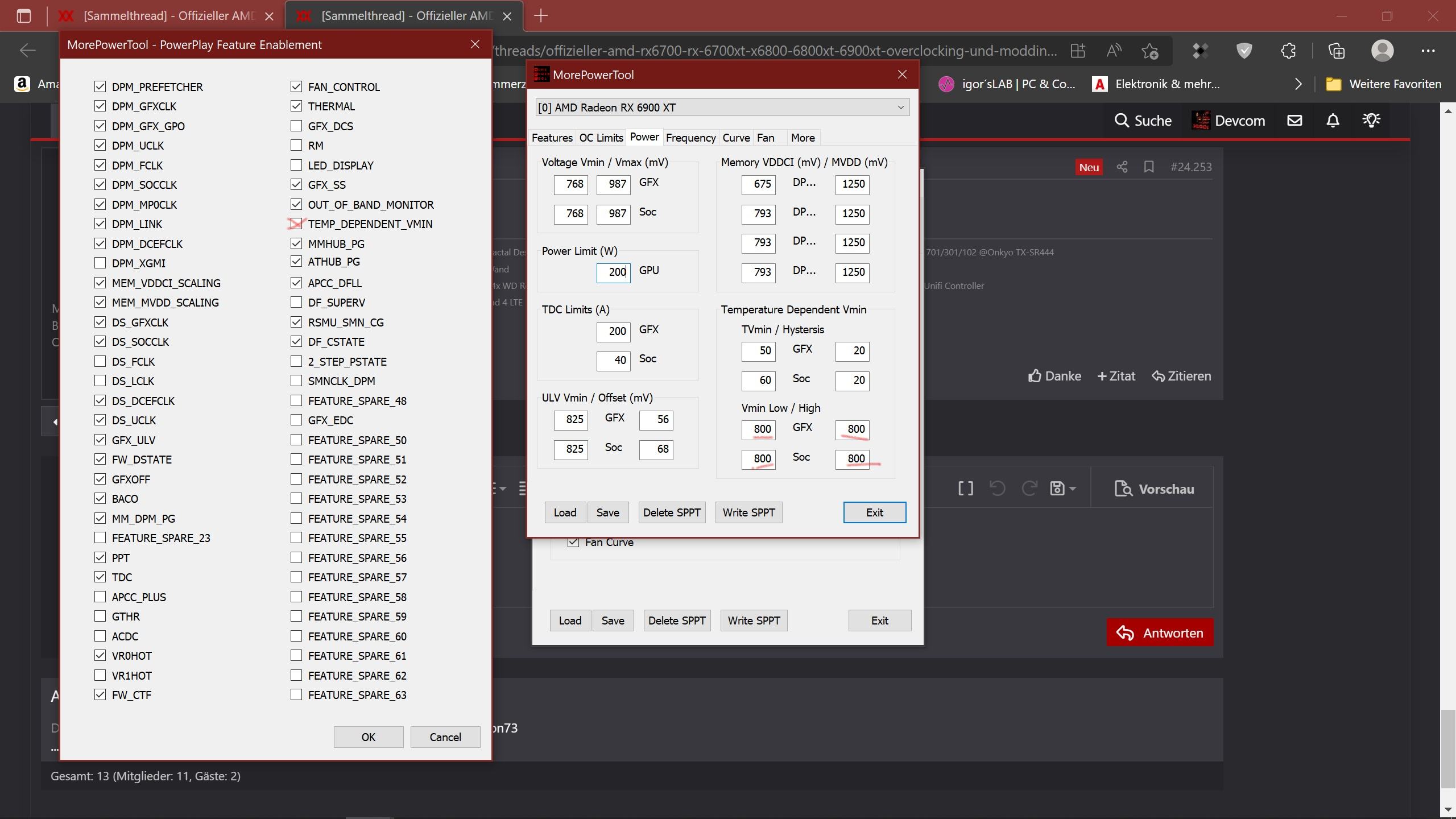Click the Zitieren link
This screenshot has width=1456, height=819.
tap(1181, 376)
